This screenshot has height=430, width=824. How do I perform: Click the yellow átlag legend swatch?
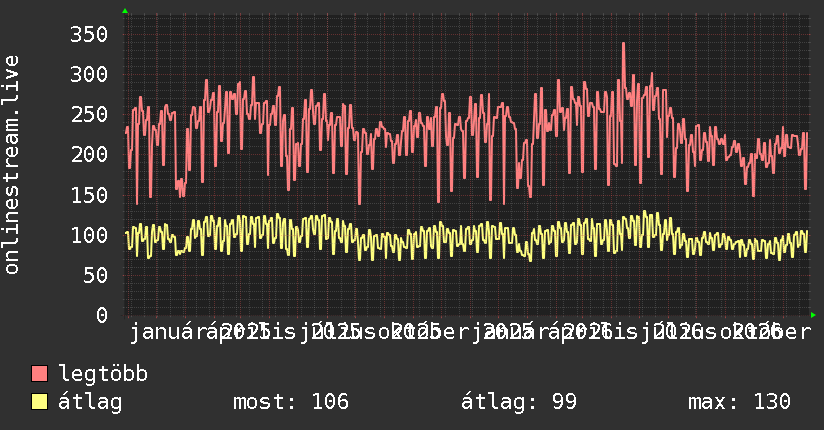[x=39, y=401]
